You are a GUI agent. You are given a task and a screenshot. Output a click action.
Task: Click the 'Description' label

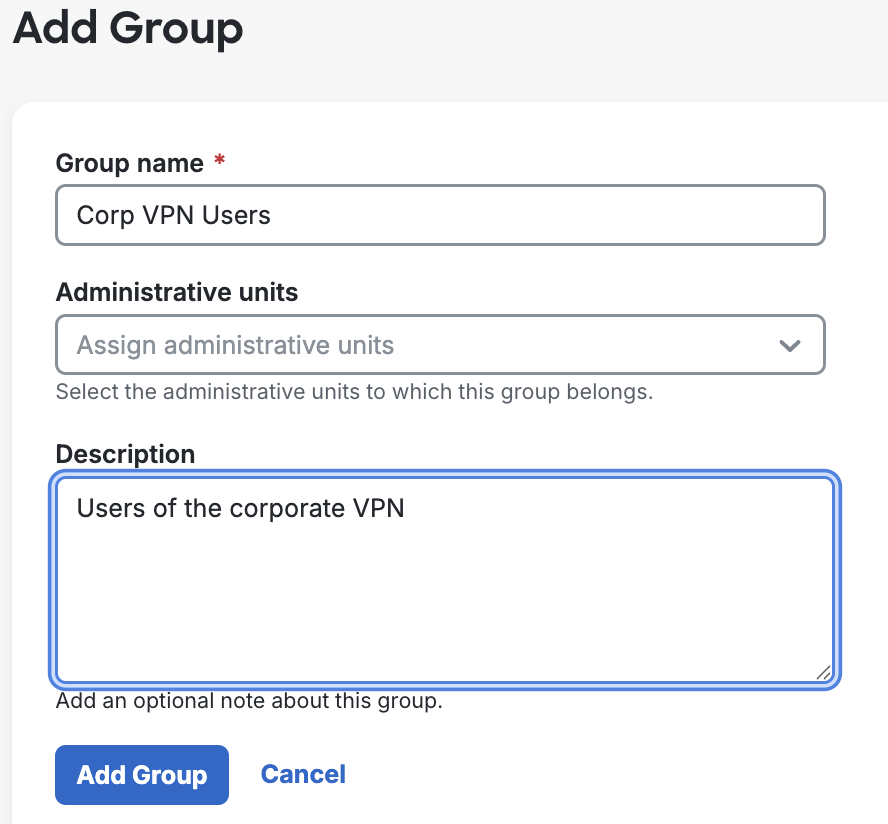125,453
